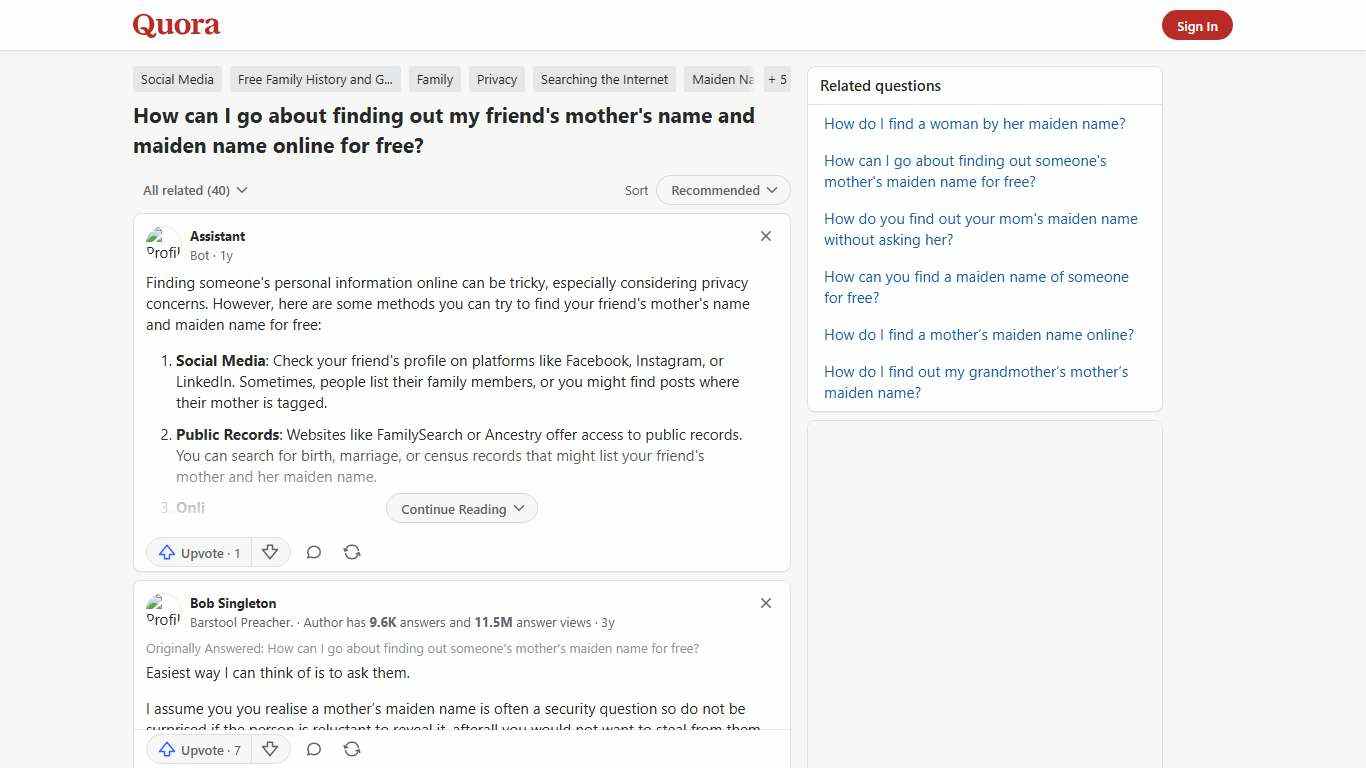Image resolution: width=1366 pixels, height=768 pixels.
Task: Expand the All related filter
Action: pos(194,190)
